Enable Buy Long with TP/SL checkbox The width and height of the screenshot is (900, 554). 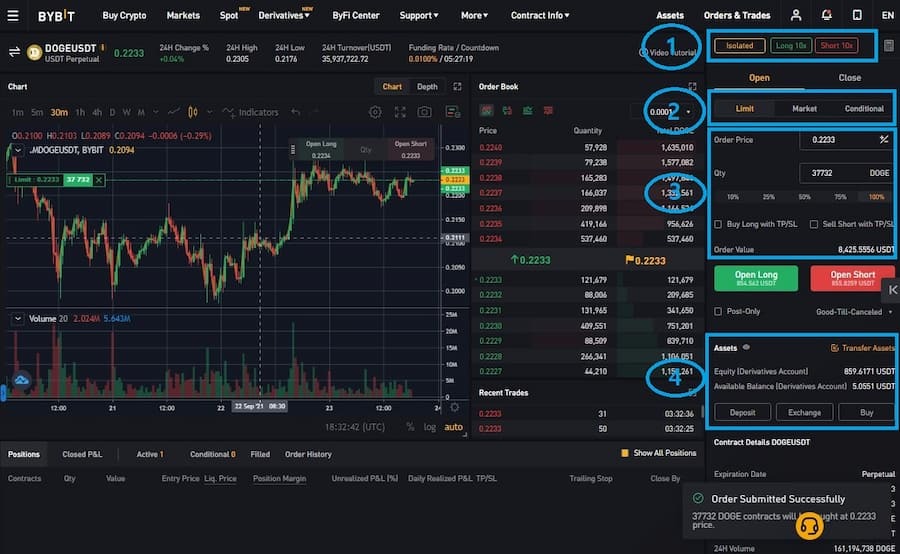(718, 224)
